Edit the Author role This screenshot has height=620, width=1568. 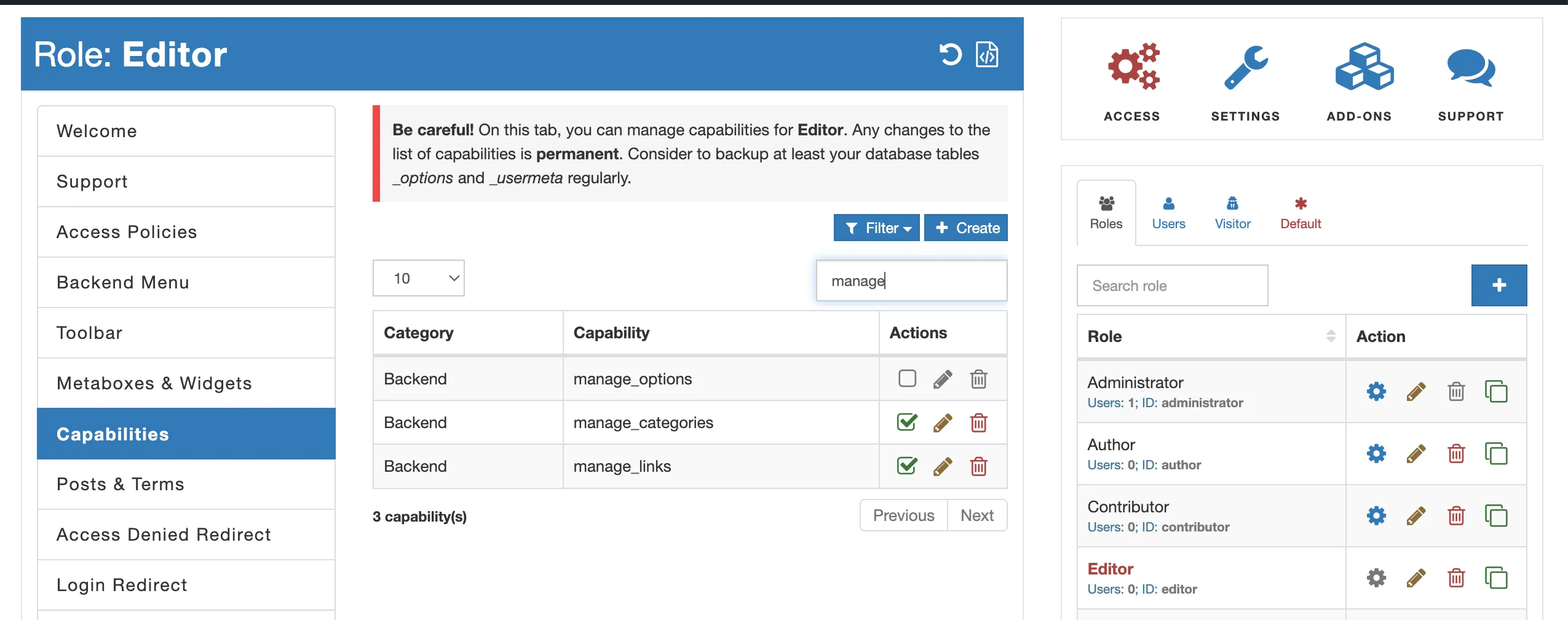pos(1416,454)
